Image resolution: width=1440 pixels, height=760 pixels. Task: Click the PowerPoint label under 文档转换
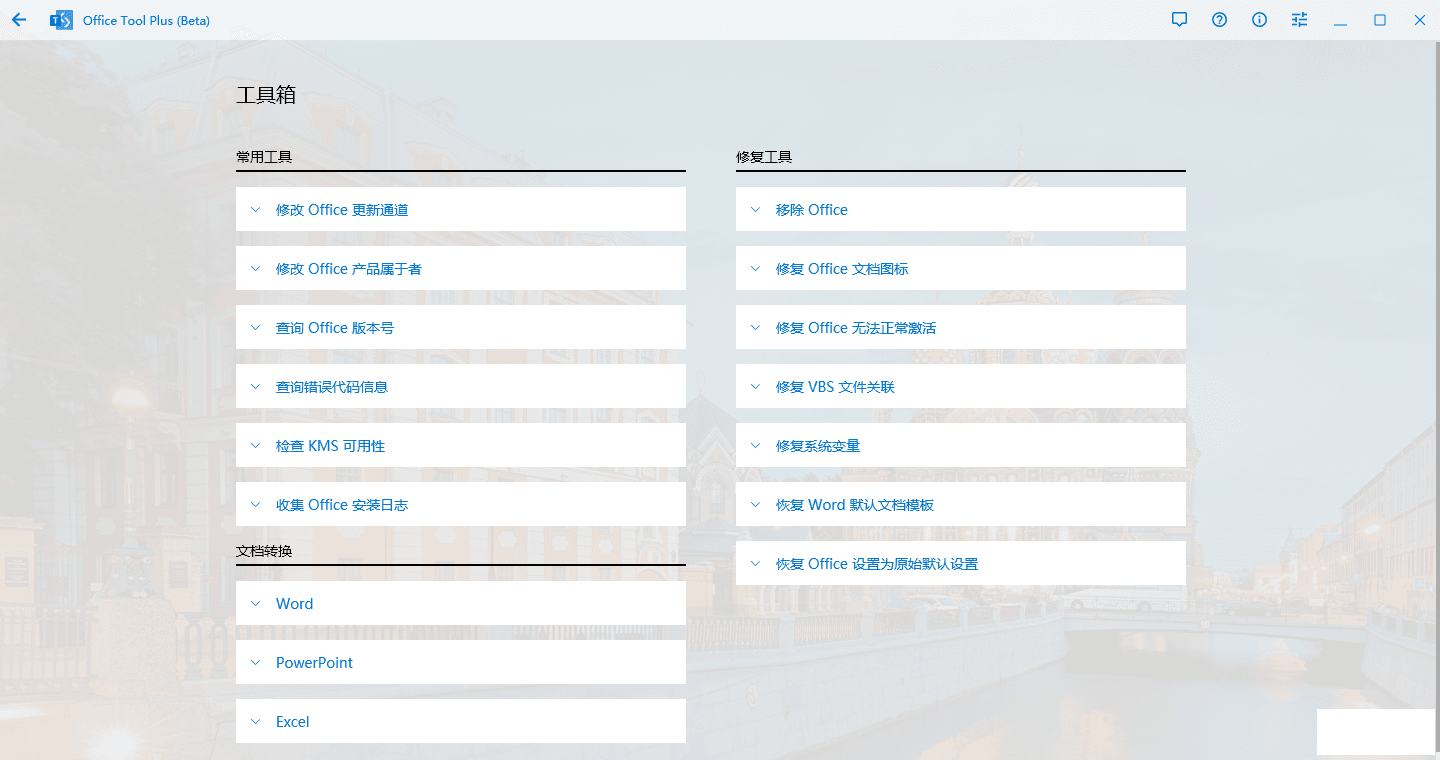pyautogui.click(x=315, y=663)
